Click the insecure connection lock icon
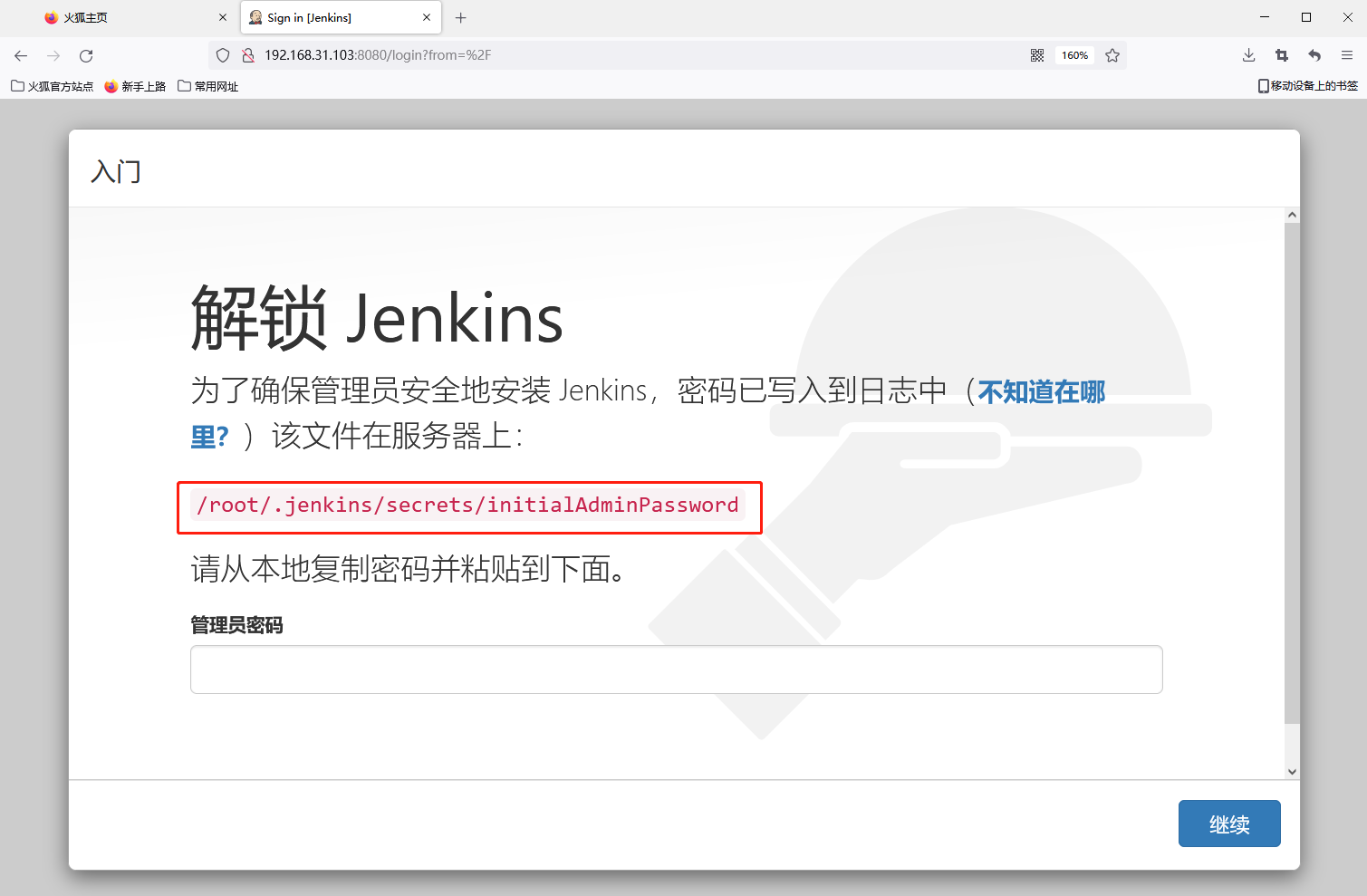1367x896 pixels. 247,54
